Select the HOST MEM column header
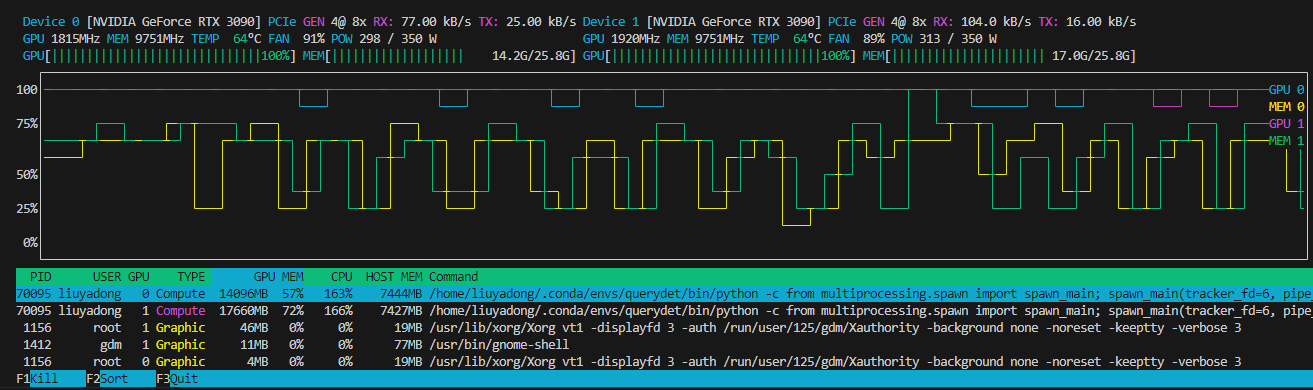1313x390 pixels. point(394,276)
